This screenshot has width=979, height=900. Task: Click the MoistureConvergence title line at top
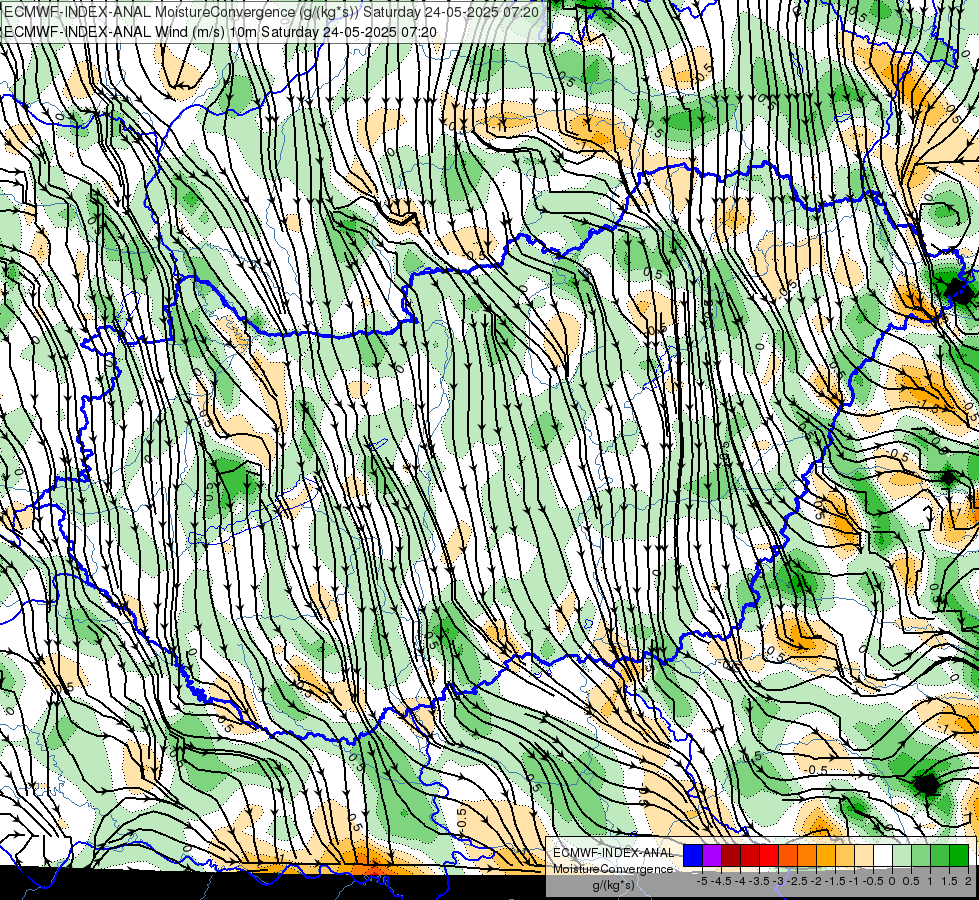point(272,12)
